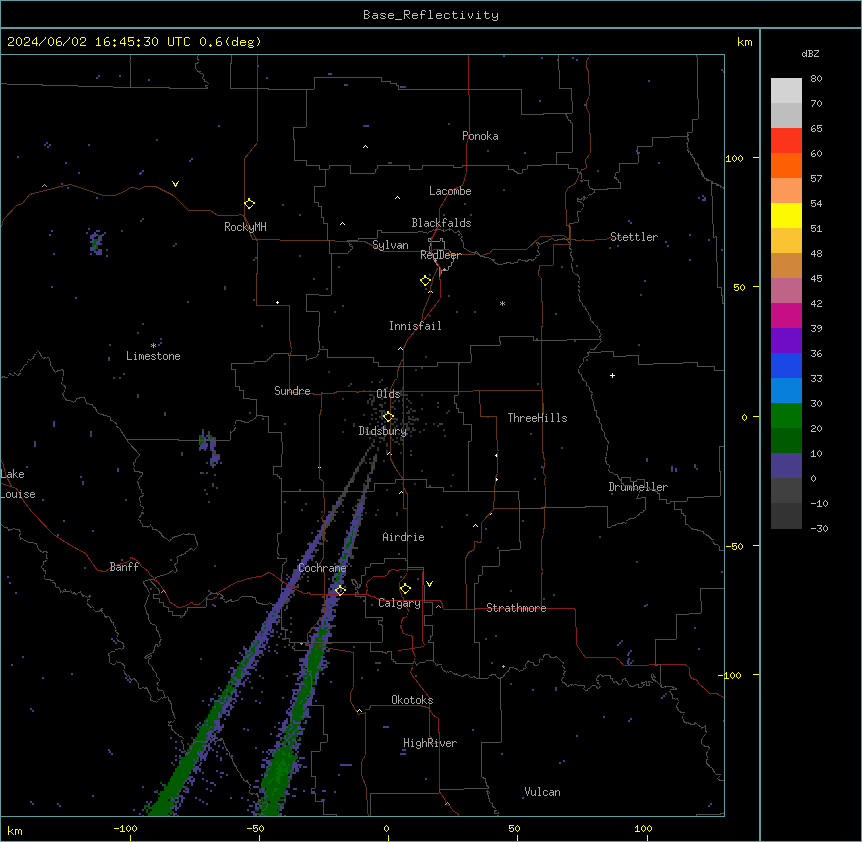Viewport: 862px width, 842px height.
Task: Click the Lacombe city label
Action: [x=450, y=191]
